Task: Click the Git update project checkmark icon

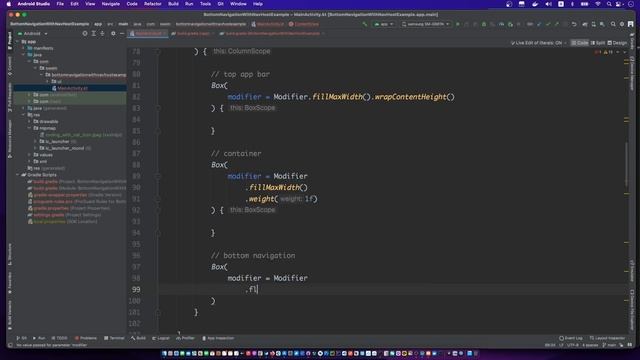Action: (x=539, y=24)
